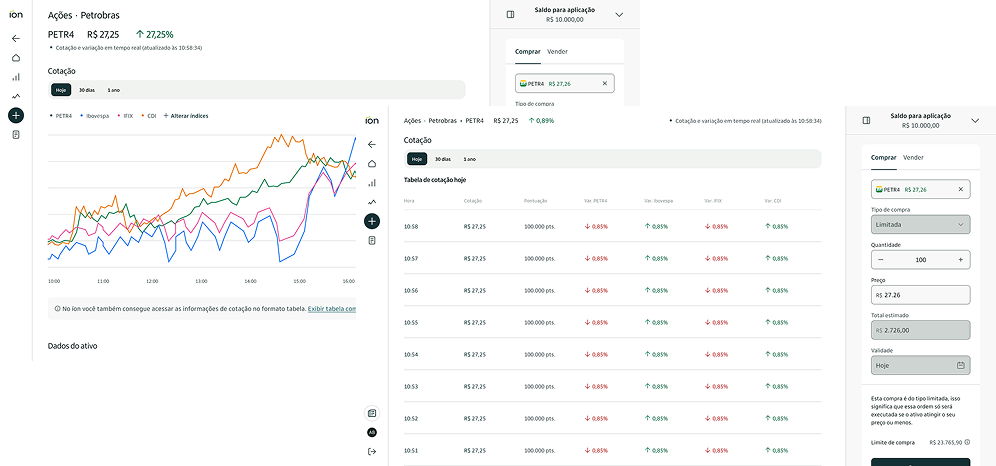Click the Var. Ibovespa column header
The width and height of the screenshot is (996, 466).
click(658, 201)
